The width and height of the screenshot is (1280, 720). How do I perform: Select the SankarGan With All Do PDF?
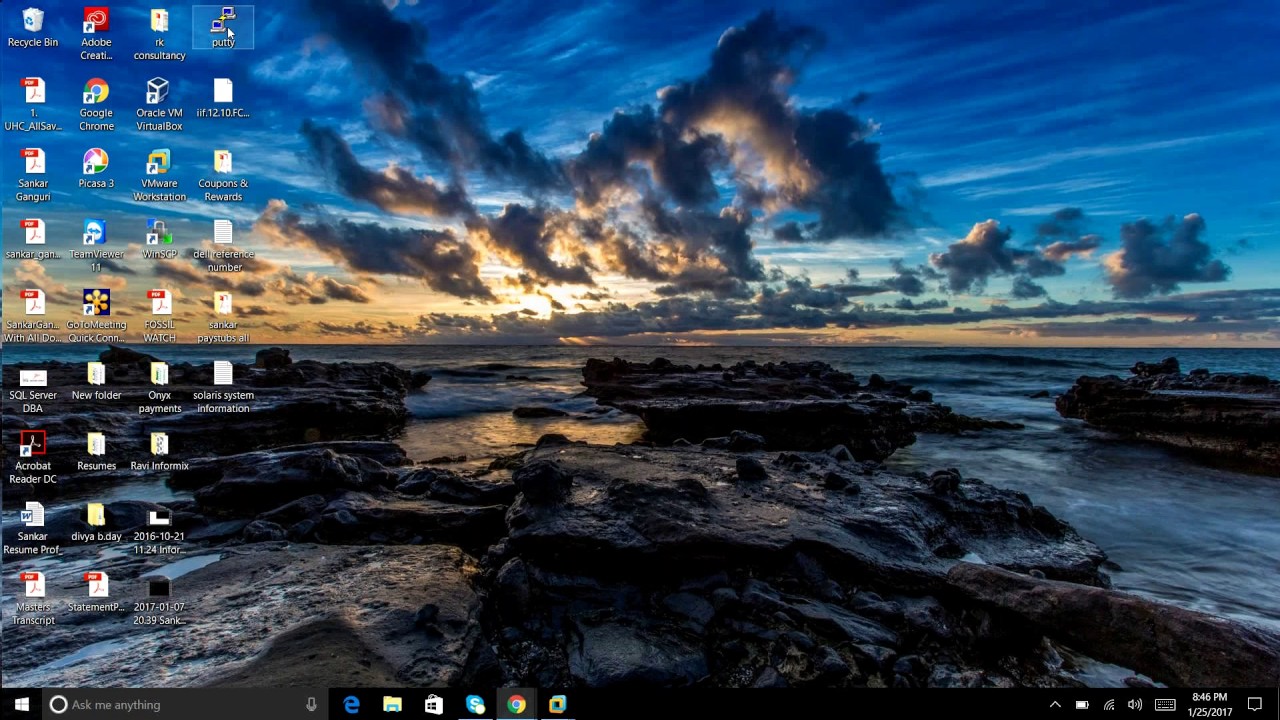[33, 317]
